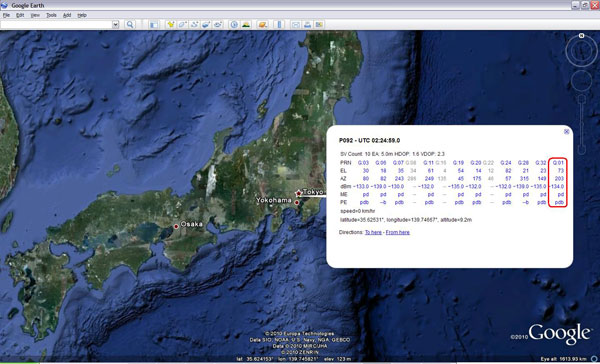Click the Yokohama red dot placemark
600x364 pixels.
[297, 202]
